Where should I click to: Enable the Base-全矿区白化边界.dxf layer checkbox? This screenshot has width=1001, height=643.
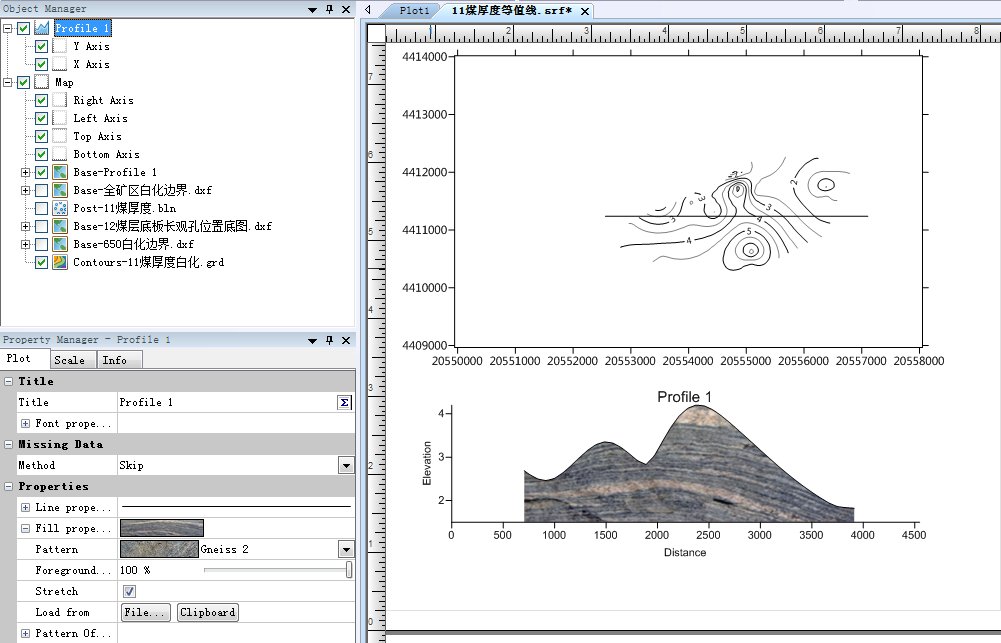point(40,190)
